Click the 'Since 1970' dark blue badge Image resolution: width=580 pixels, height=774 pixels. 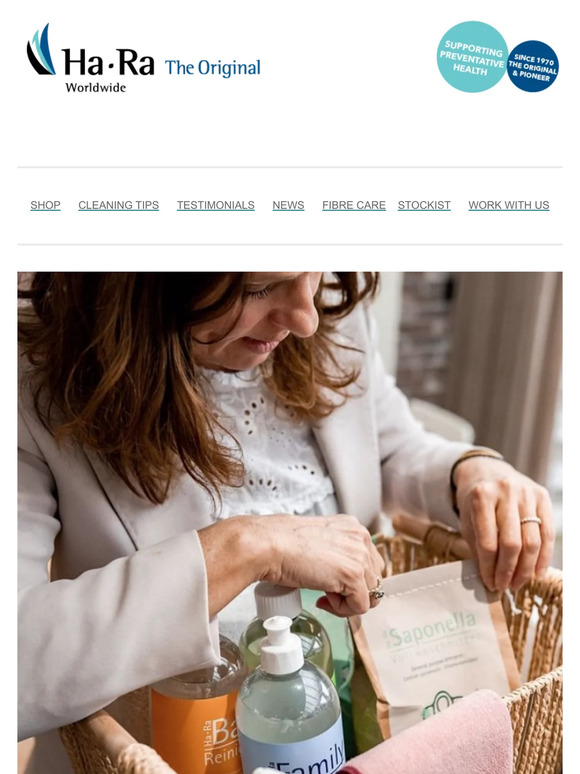(x=533, y=67)
